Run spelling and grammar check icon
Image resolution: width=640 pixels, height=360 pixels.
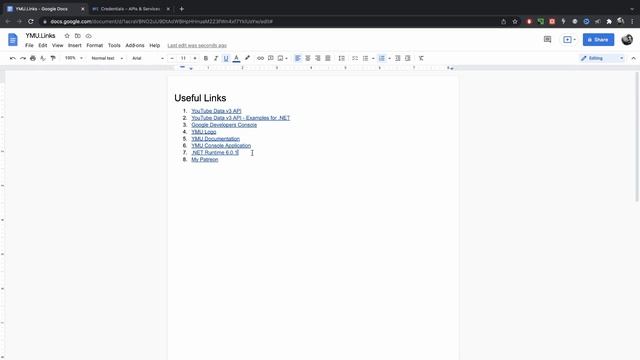(43, 58)
